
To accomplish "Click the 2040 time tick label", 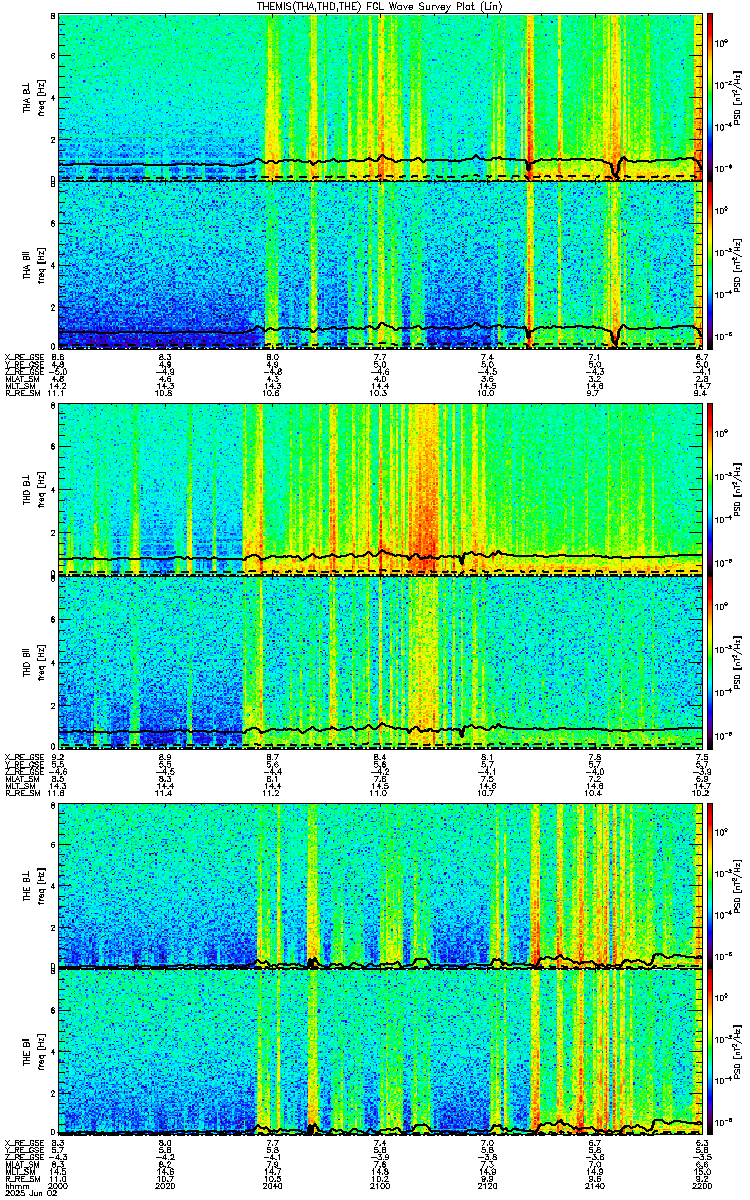I will coord(272,1185).
